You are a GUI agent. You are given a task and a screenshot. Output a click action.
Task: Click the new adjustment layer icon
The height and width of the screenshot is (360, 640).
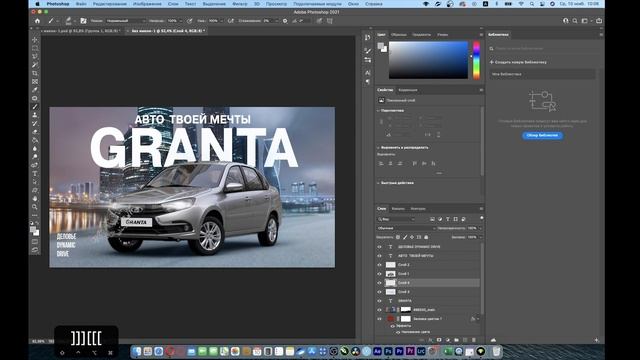(448, 340)
